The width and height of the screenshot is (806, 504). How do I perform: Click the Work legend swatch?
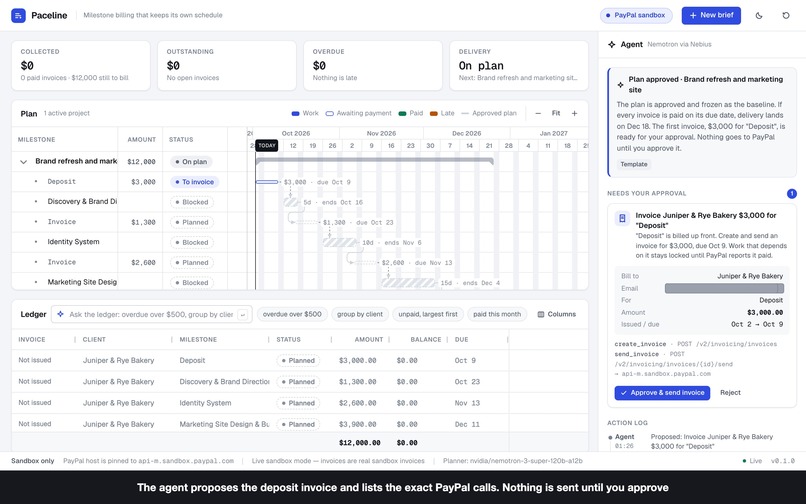[295, 113]
